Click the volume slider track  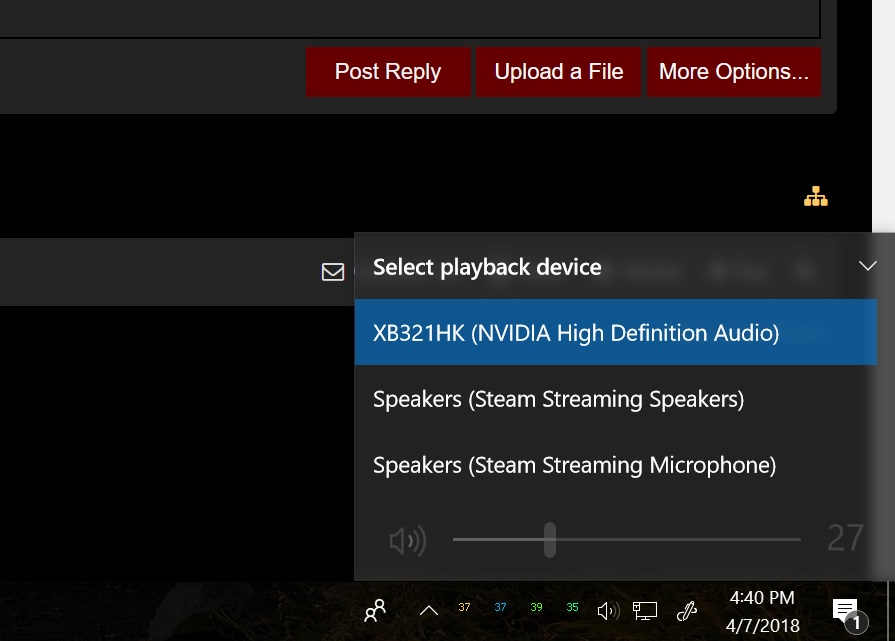point(680,540)
